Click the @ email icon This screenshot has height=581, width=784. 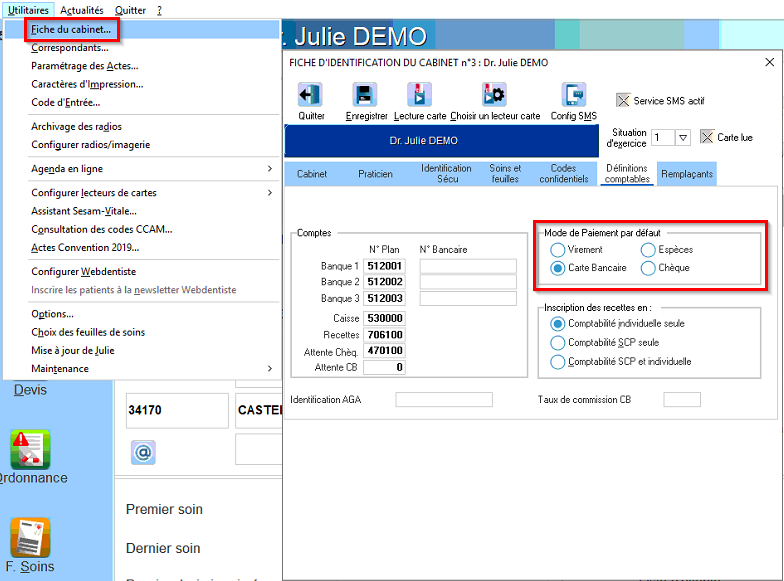point(144,452)
